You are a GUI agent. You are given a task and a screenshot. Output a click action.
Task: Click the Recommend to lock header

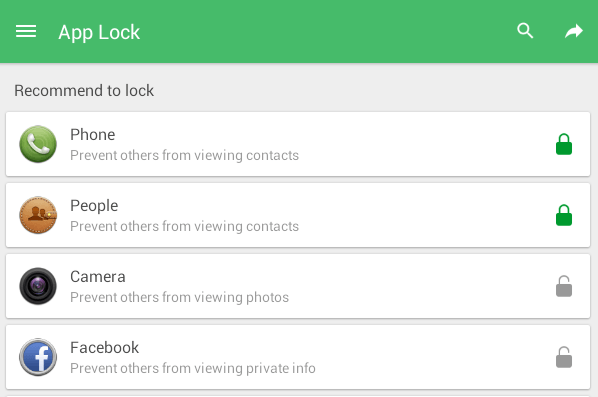pos(84,91)
